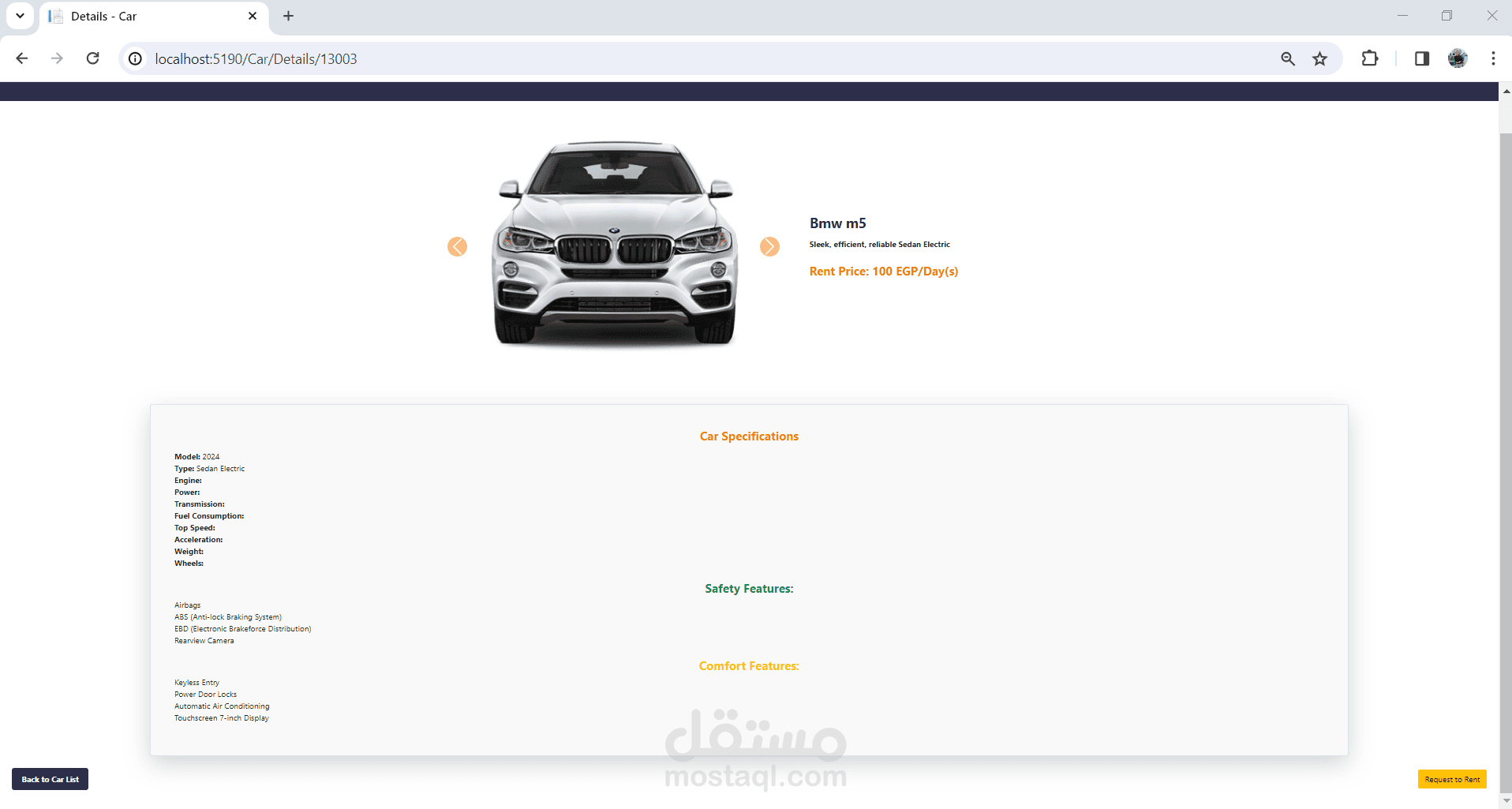
Task: Show the next car image with right arrow
Action: click(x=769, y=247)
